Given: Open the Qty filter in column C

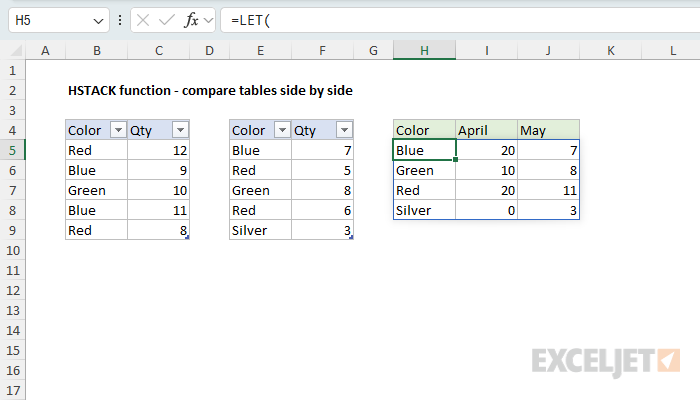Looking at the screenshot, I should (x=180, y=130).
